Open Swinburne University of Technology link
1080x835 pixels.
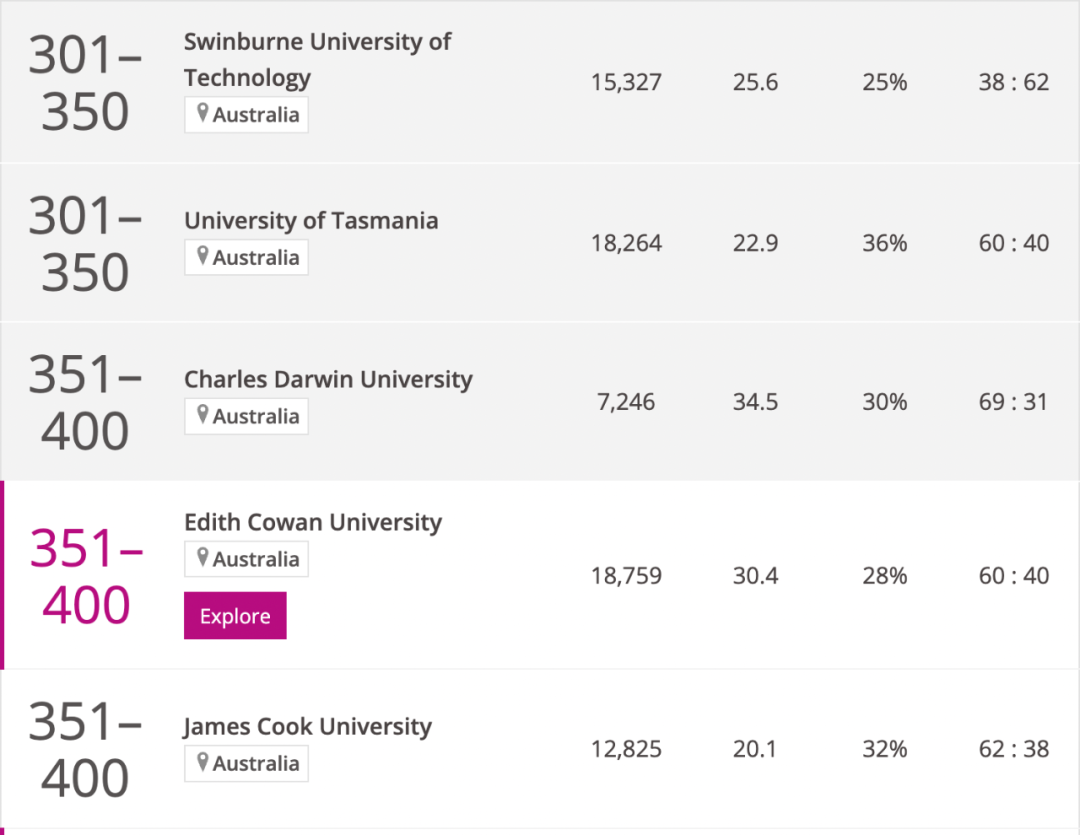click(317, 59)
